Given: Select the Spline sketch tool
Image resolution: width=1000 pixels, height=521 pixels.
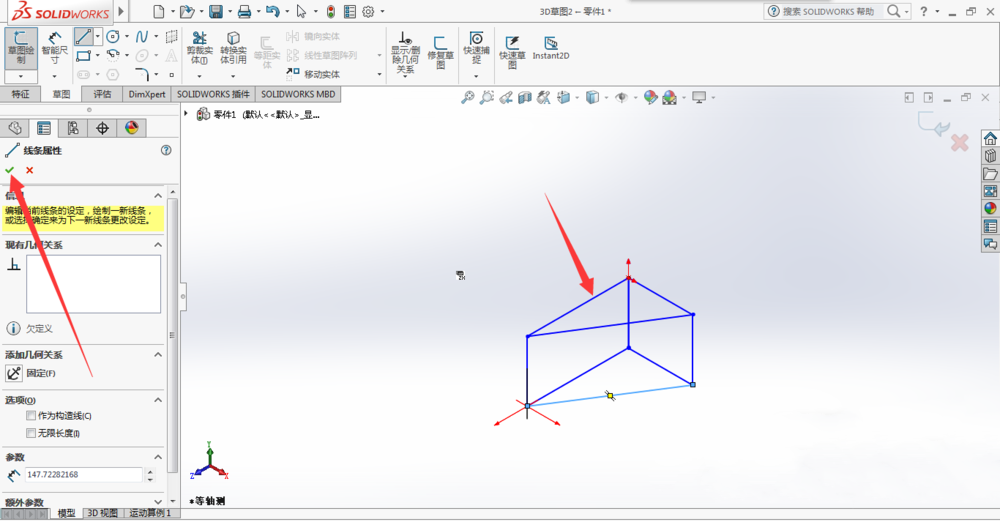Looking at the screenshot, I should coord(142,36).
